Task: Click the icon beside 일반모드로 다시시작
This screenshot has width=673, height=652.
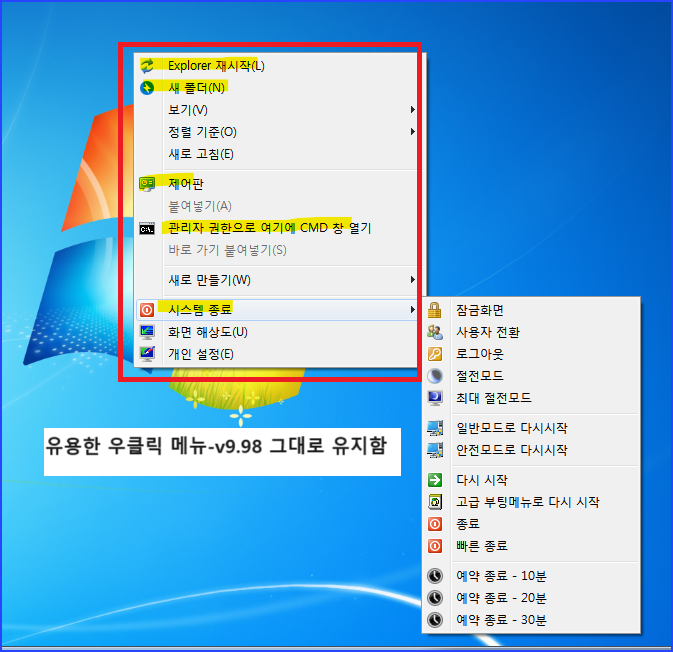Action: point(435,428)
